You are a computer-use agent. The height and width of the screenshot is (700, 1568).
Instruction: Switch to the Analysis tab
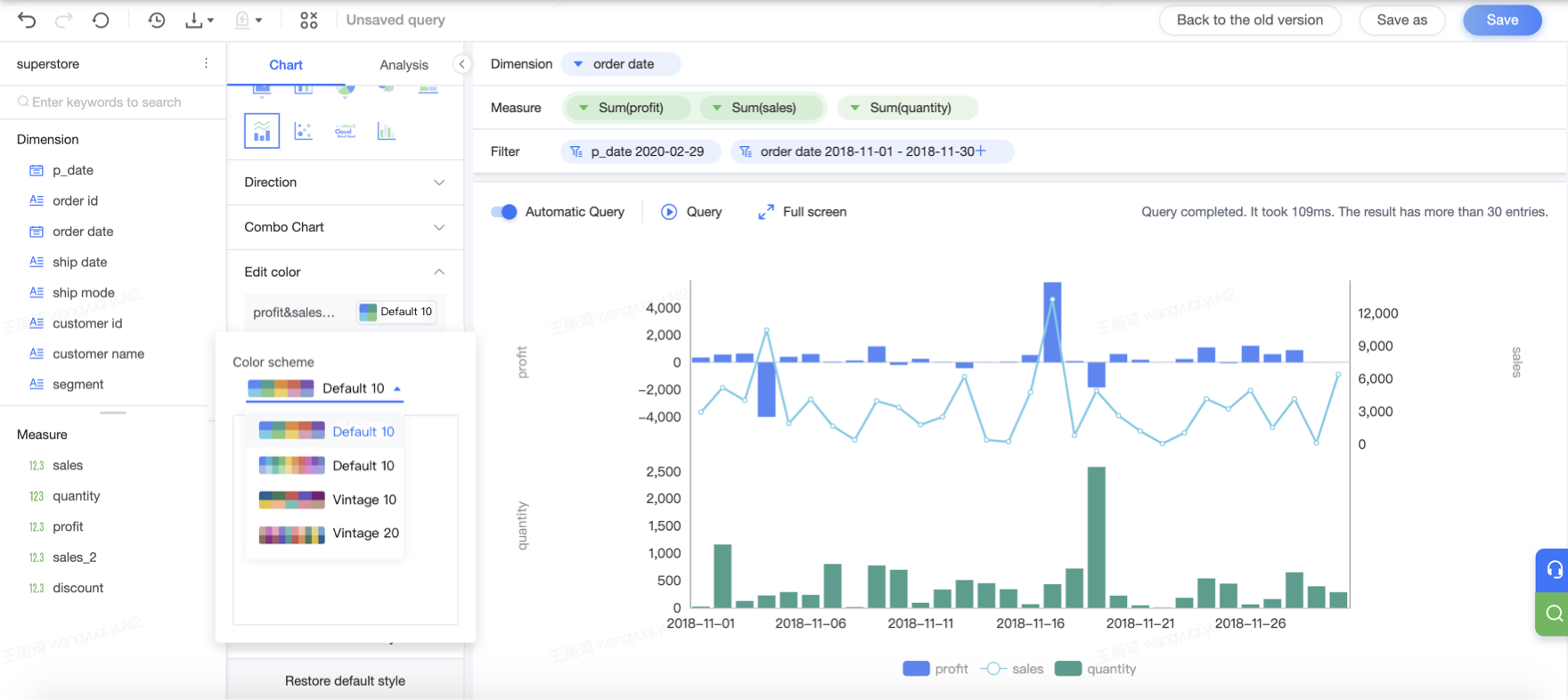click(x=404, y=65)
